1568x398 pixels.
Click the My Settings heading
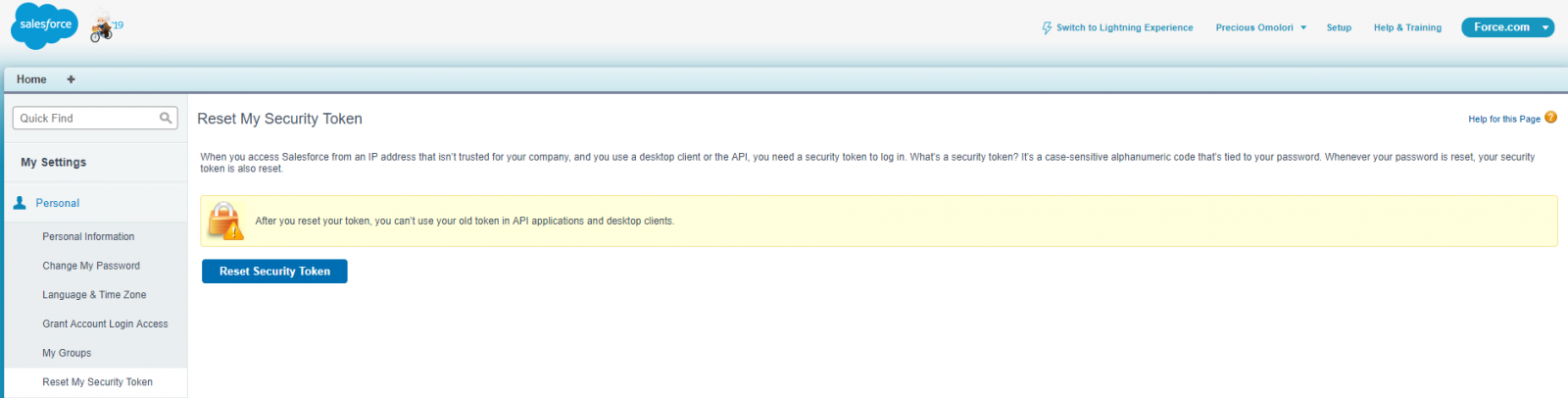coord(54,163)
